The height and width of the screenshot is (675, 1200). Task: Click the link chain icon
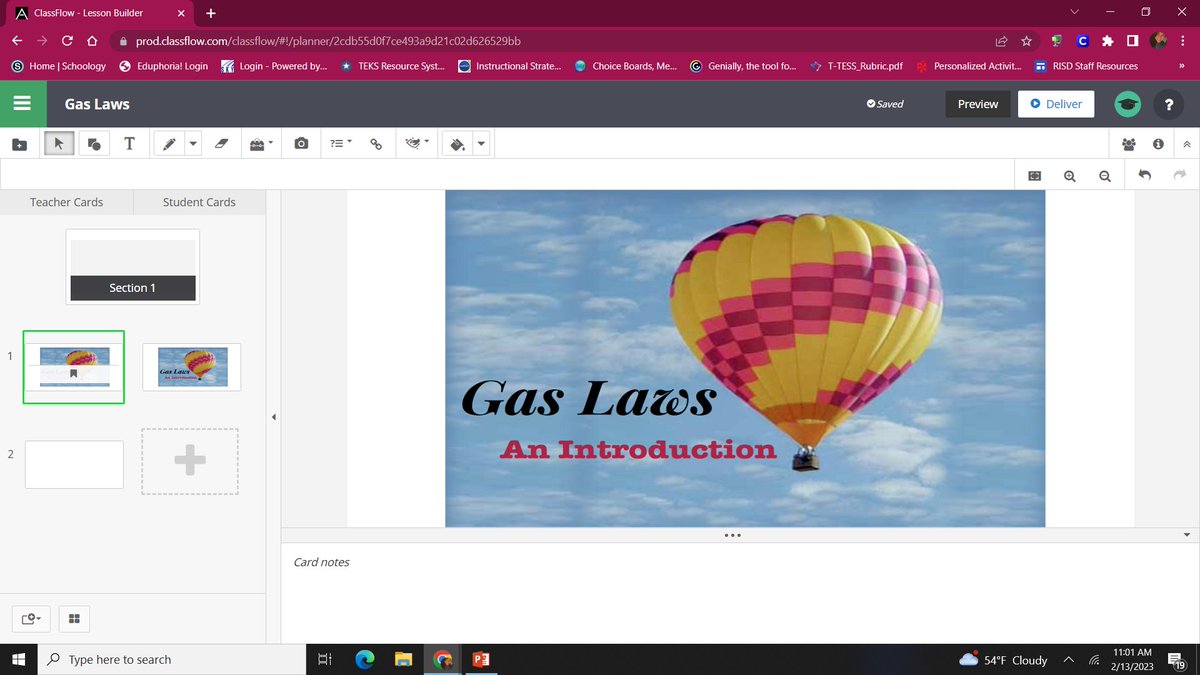pyautogui.click(x=376, y=144)
